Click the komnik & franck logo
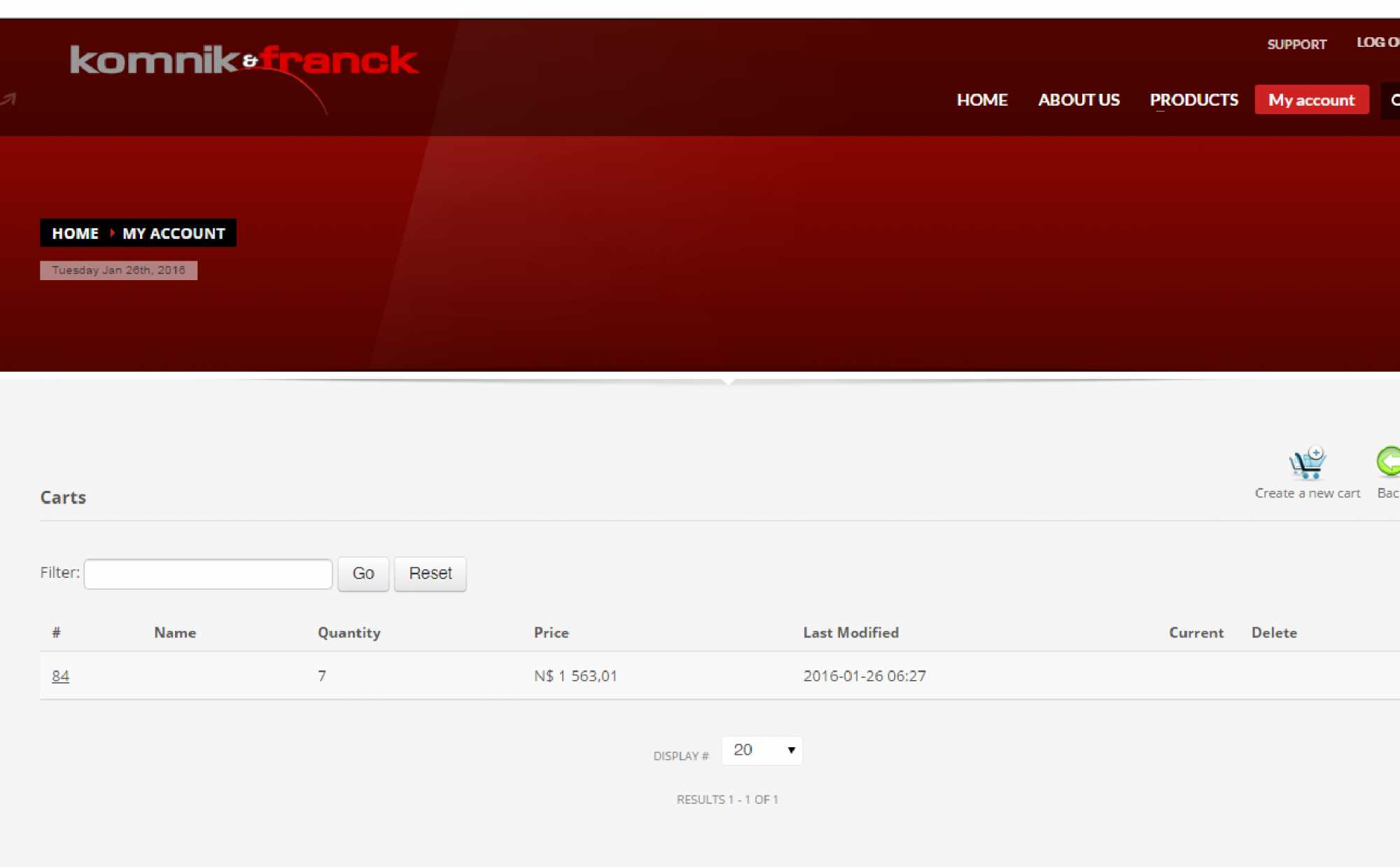The height and width of the screenshot is (867, 1400). click(x=244, y=61)
